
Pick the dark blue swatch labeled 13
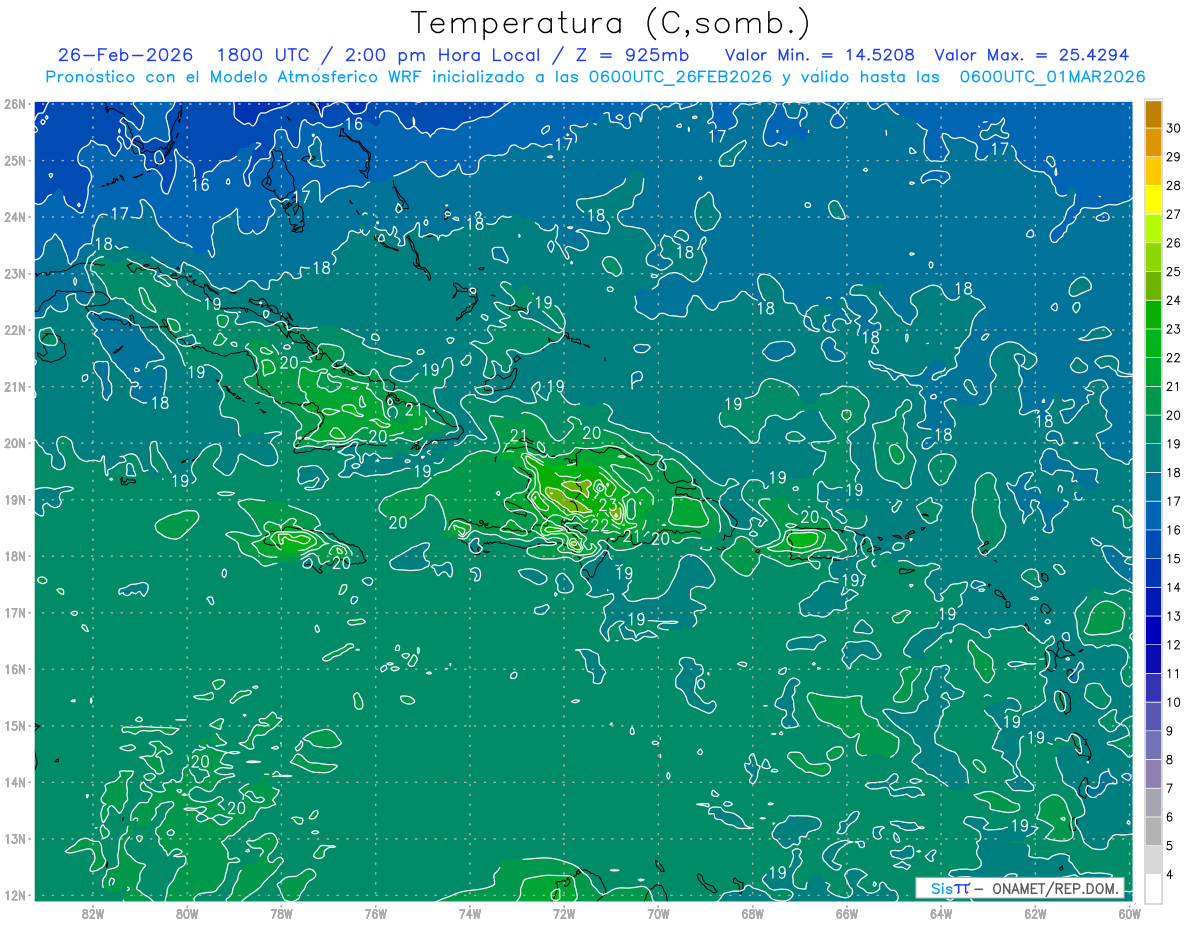coord(1153,601)
